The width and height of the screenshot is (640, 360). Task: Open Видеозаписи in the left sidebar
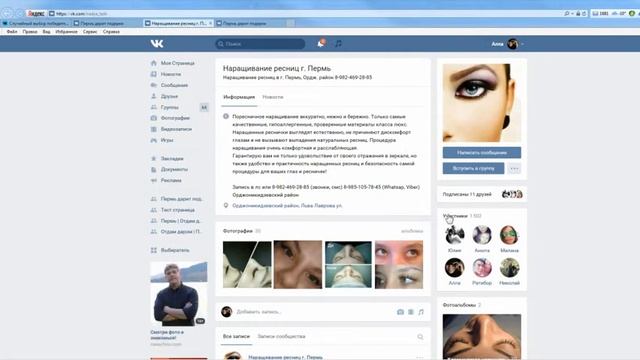(176, 129)
